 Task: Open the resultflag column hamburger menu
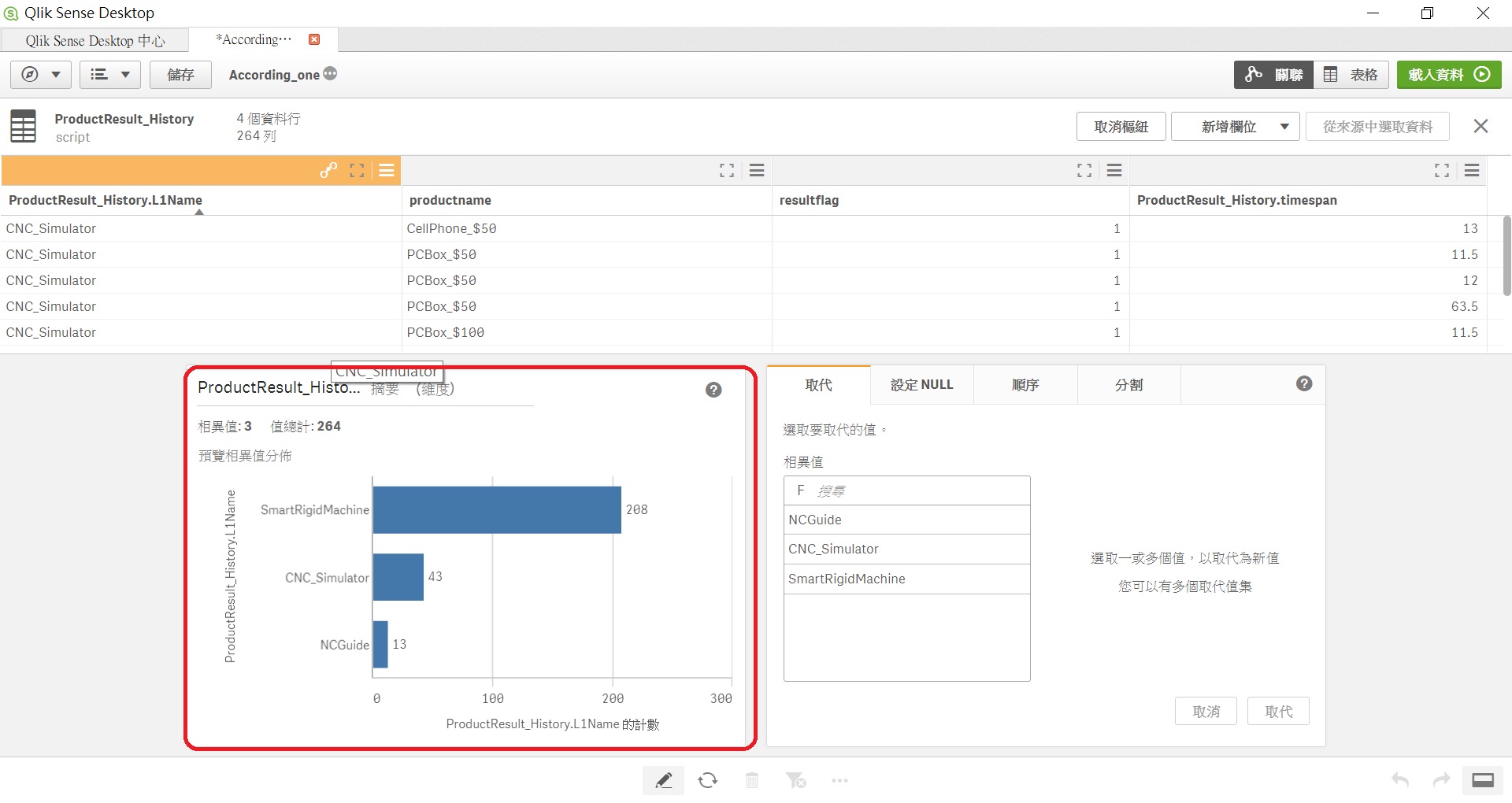point(1114,170)
